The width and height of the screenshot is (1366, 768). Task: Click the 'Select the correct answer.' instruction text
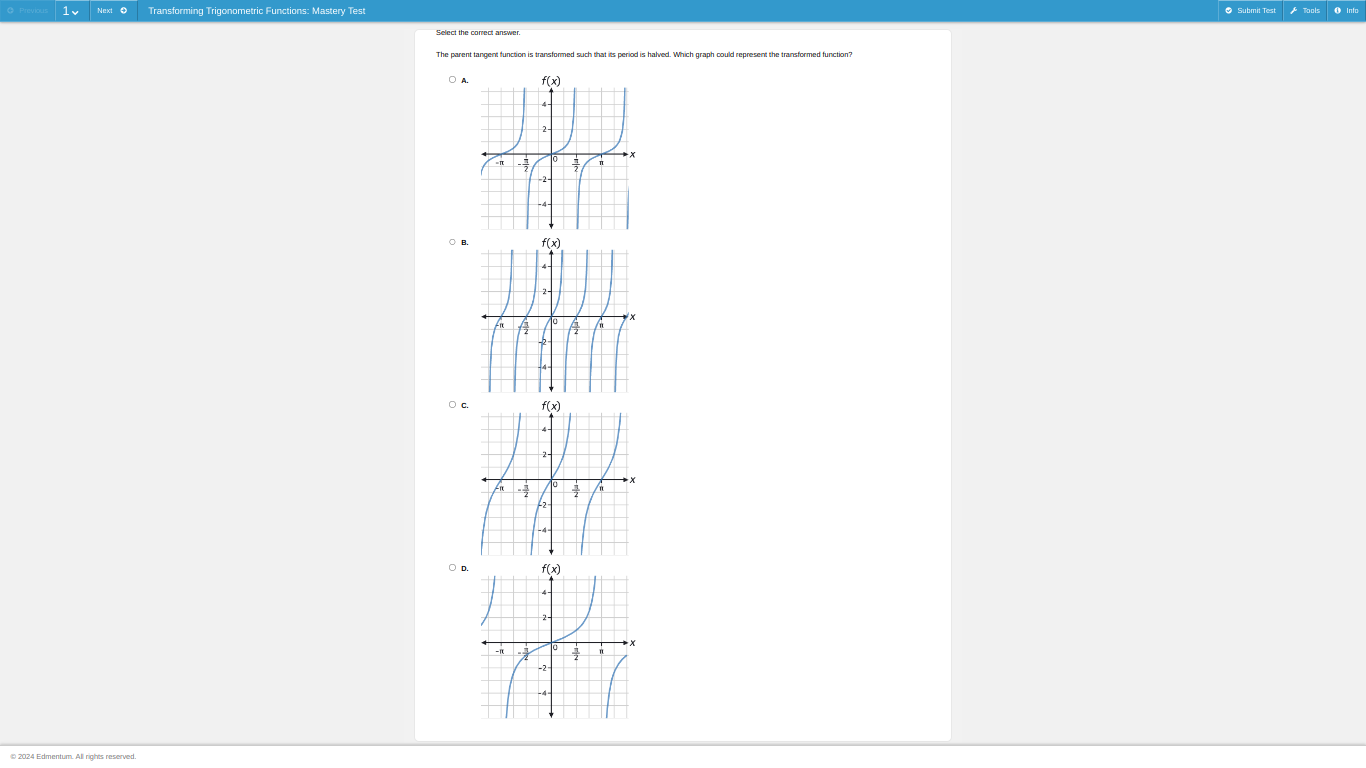point(478,33)
